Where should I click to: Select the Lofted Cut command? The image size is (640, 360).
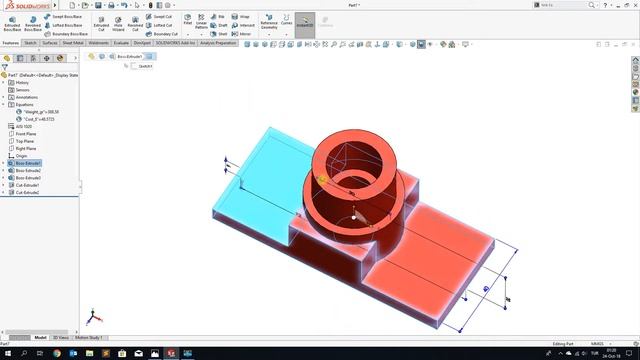[x=159, y=25]
